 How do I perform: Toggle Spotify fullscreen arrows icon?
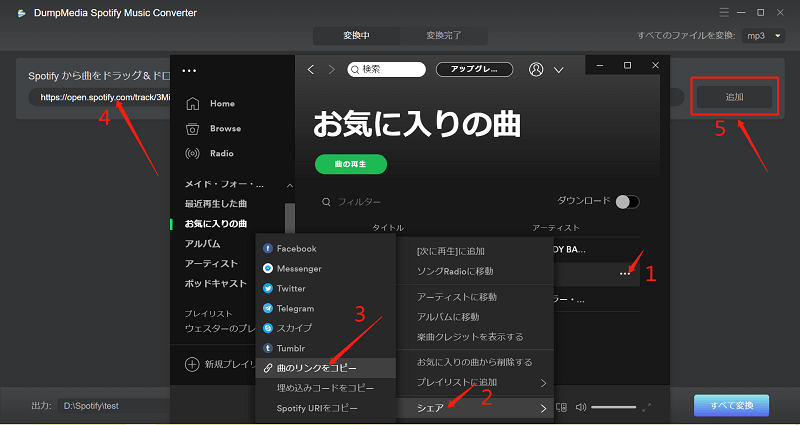click(x=646, y=407)
